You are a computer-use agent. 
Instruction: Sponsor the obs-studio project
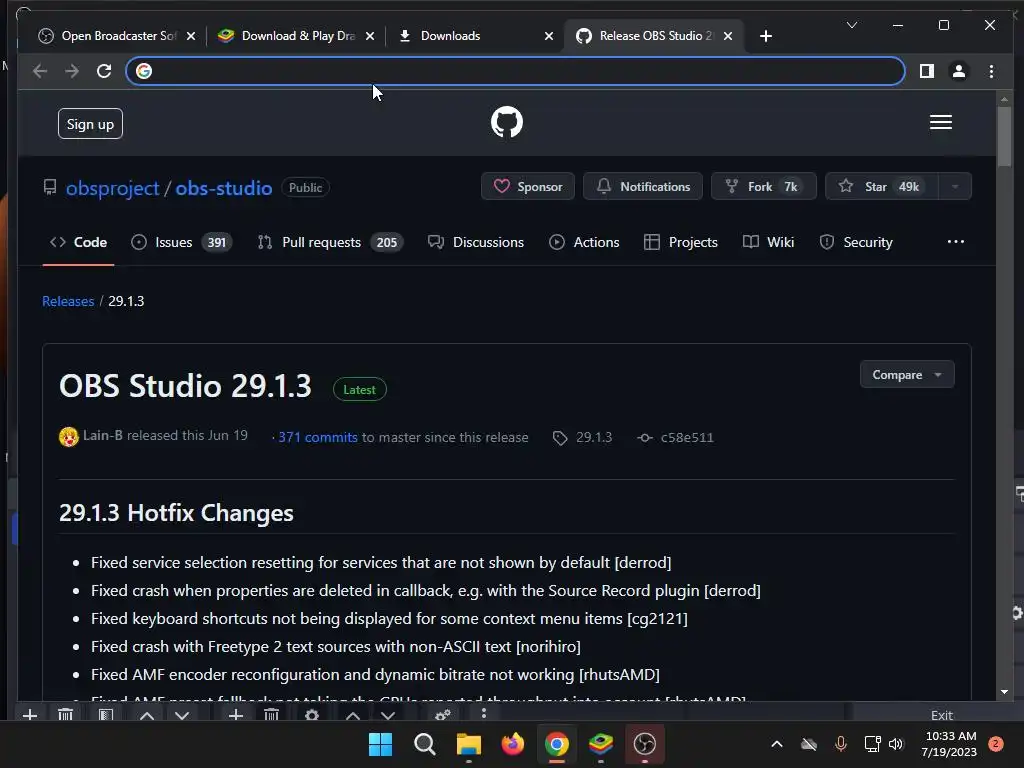click(528, 187)
